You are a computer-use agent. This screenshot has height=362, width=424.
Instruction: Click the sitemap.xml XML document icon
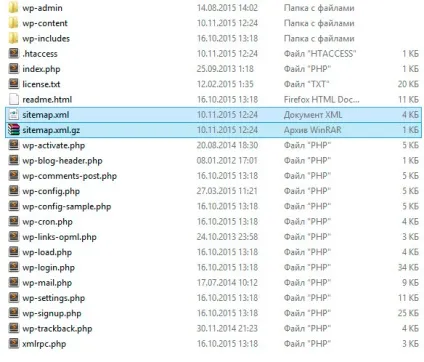pos(13,115)
